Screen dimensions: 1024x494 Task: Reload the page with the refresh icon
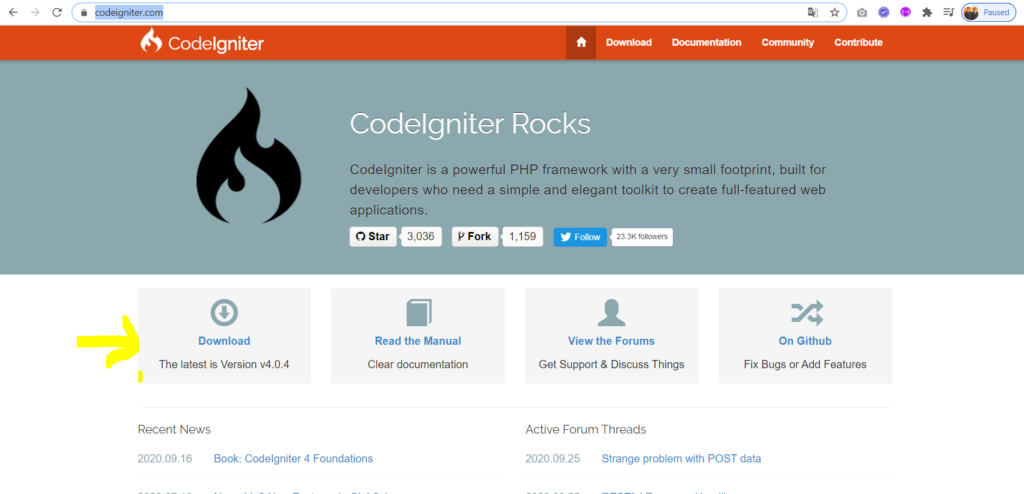tap(57, 13)
